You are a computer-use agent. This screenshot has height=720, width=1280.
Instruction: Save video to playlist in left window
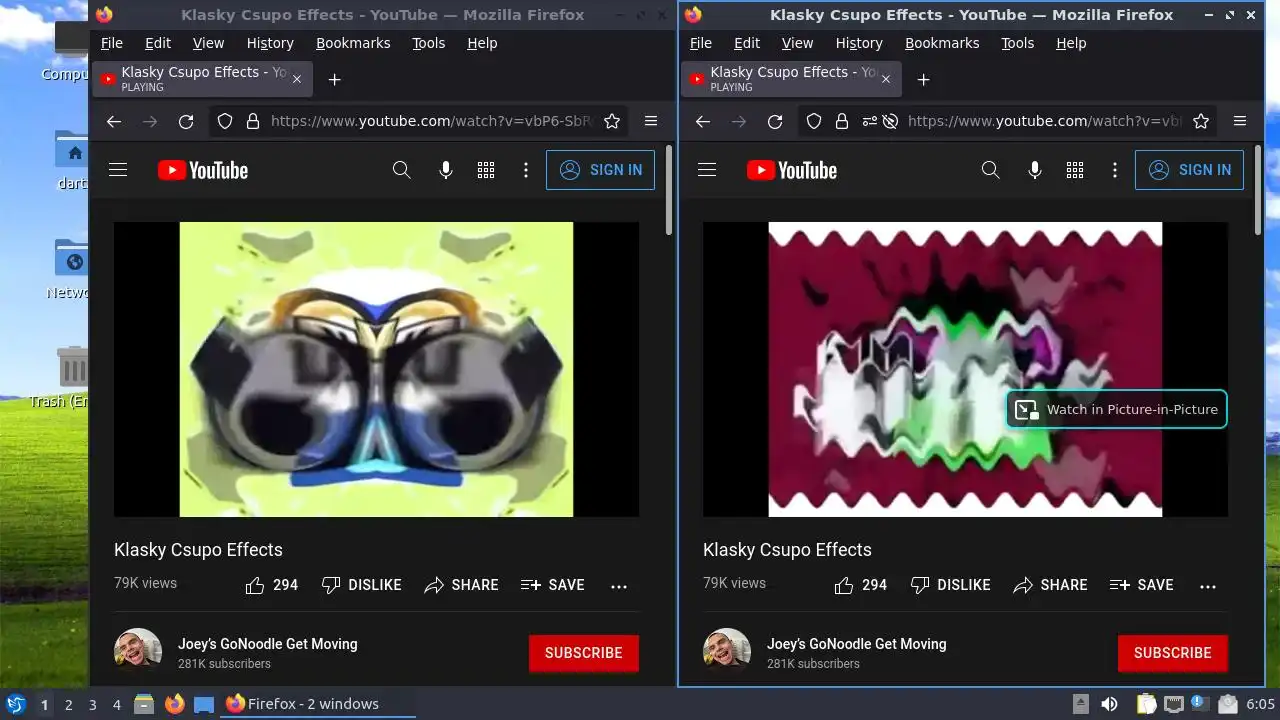tap(553, 585)
